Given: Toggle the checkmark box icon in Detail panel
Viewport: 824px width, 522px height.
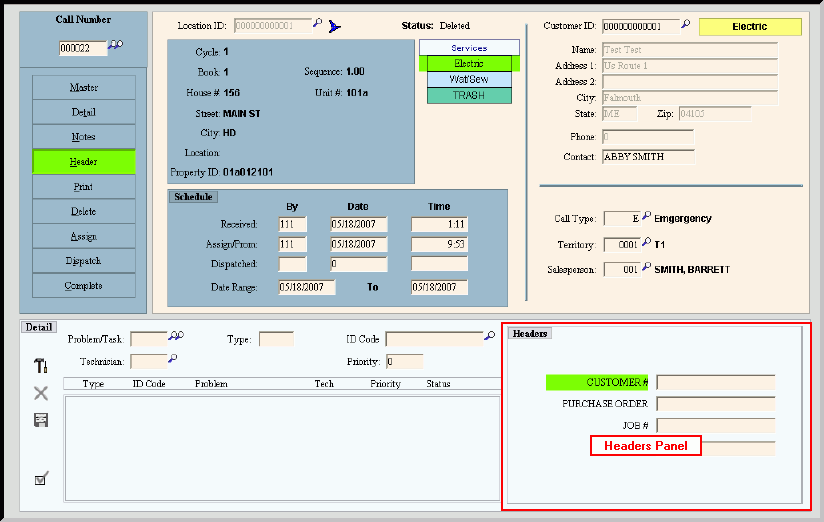Looking at the screenshot, I should [x=41, y=479].
